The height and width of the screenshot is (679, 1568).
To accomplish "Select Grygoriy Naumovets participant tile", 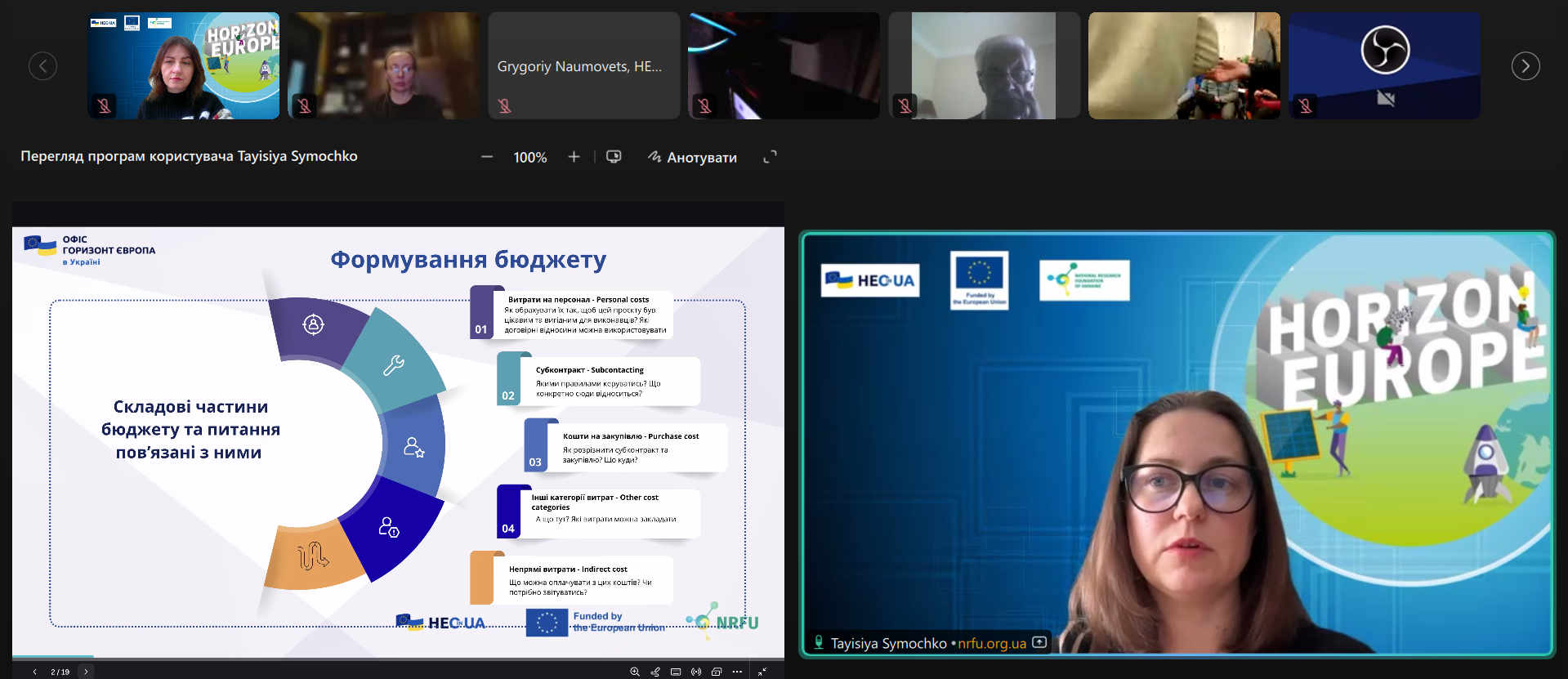I will coord(583,66).
